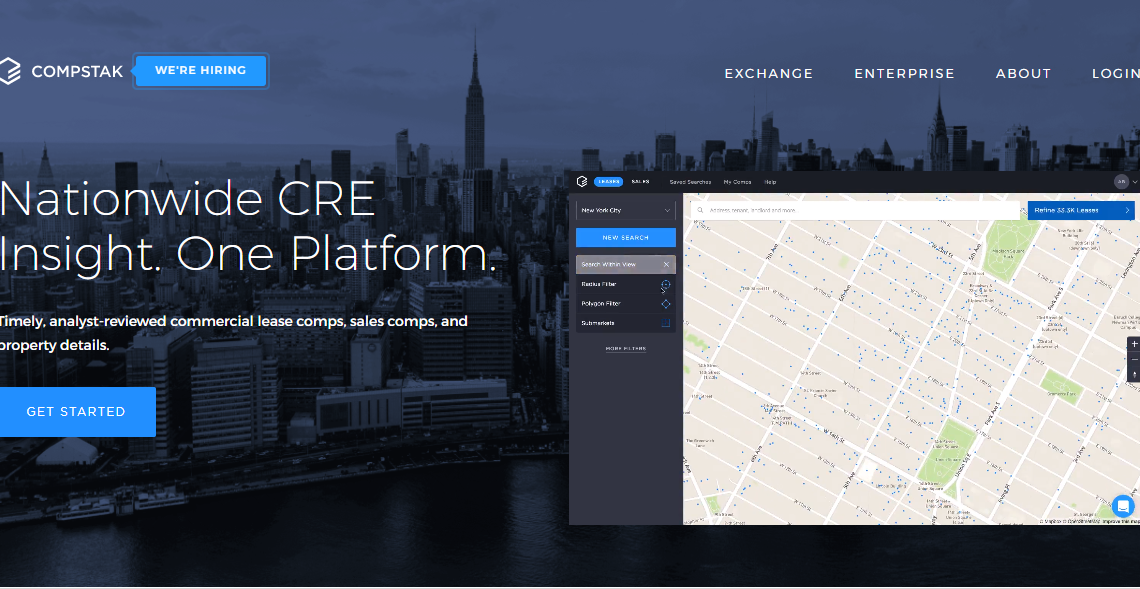The width and height of the screenshot is (1140, 589).
Task: Click the map zoom out minus icon
Action: pos(1134,359)
